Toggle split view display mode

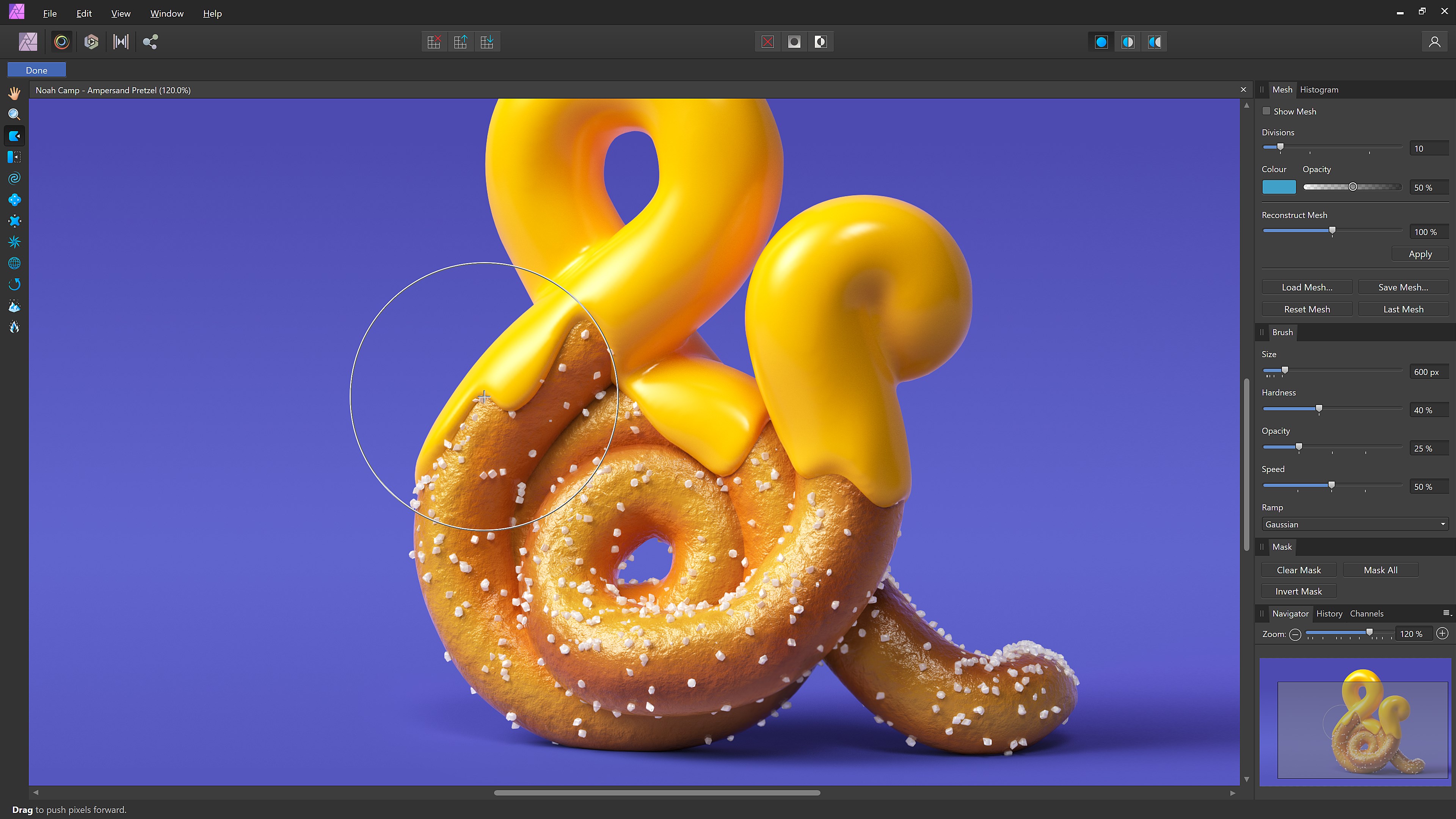(1128, 42)
